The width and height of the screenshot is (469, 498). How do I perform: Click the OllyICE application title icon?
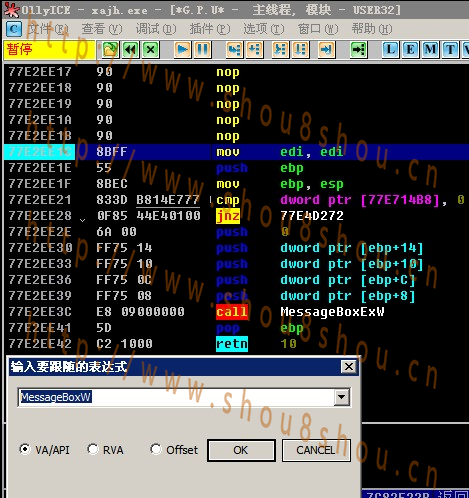click(11, 9)
